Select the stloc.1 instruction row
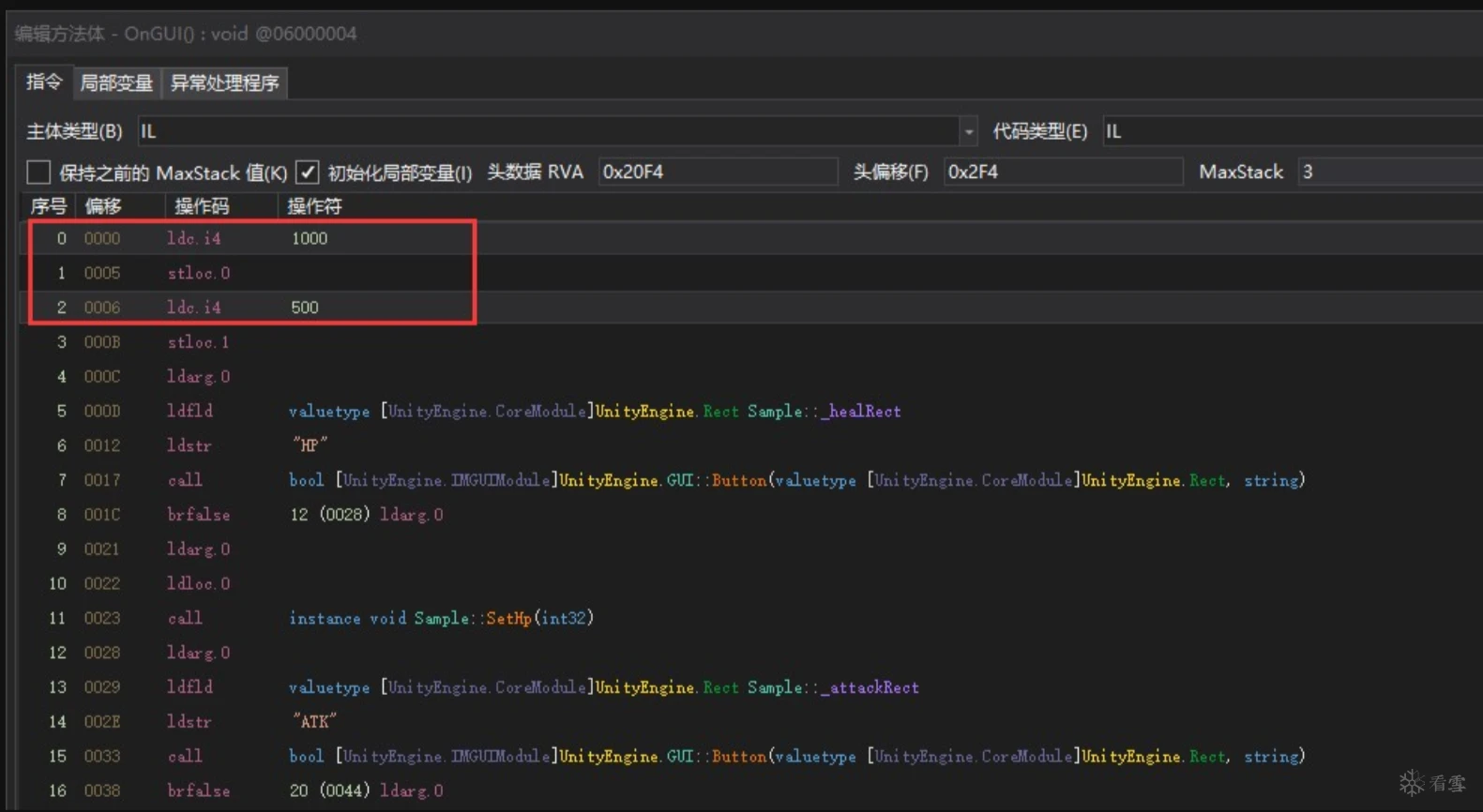1483x812 pixels. pyautogui.click(x=198, y=342)
